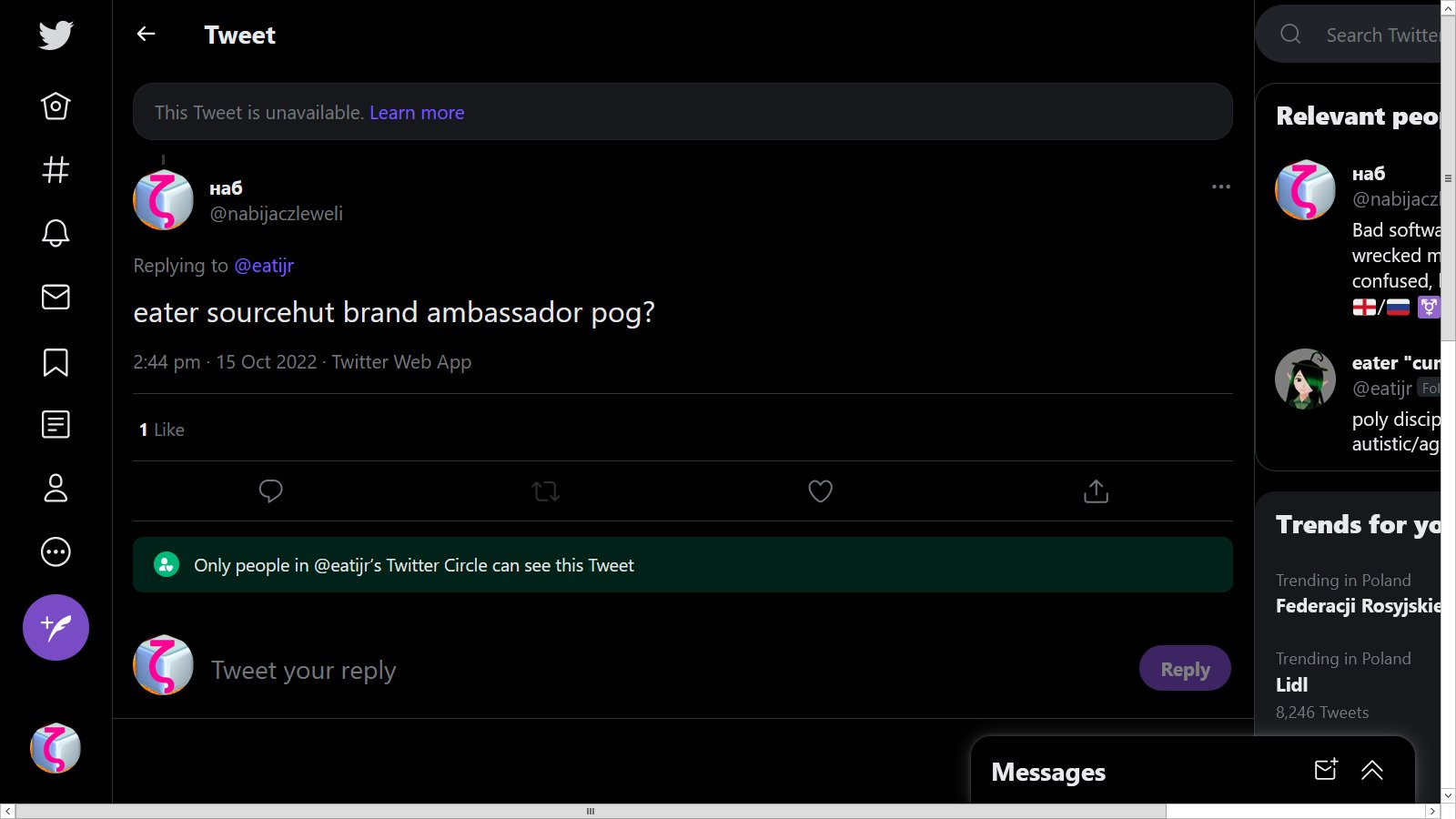Go back using the left arrow

(146, 35)
